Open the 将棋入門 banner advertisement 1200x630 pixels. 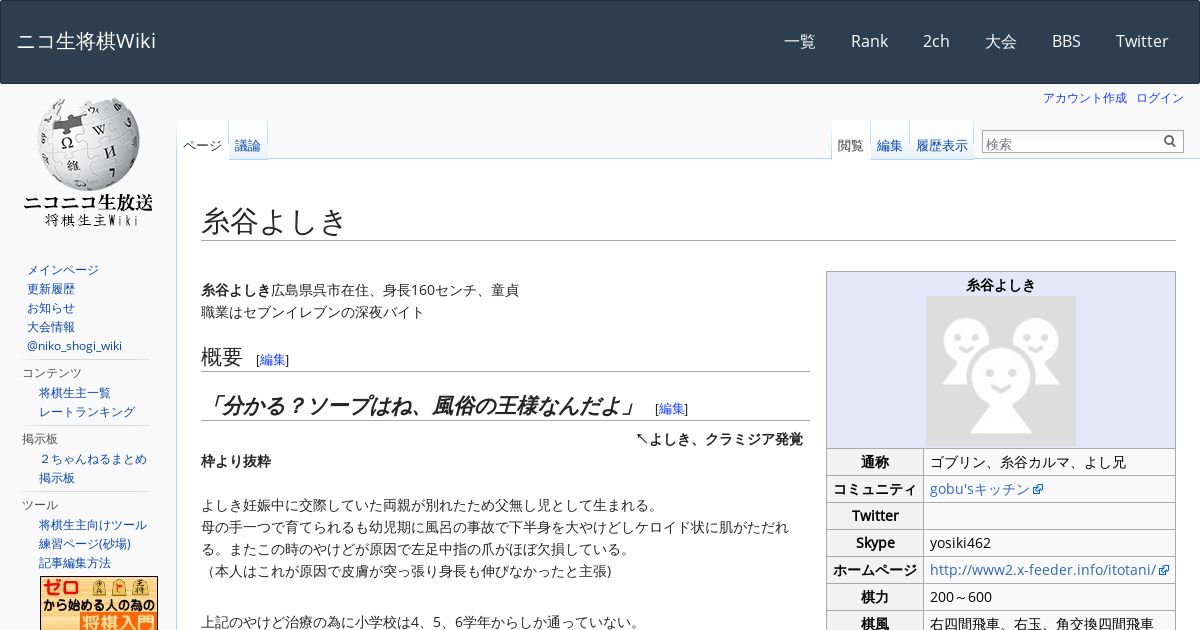coord(99,603)
